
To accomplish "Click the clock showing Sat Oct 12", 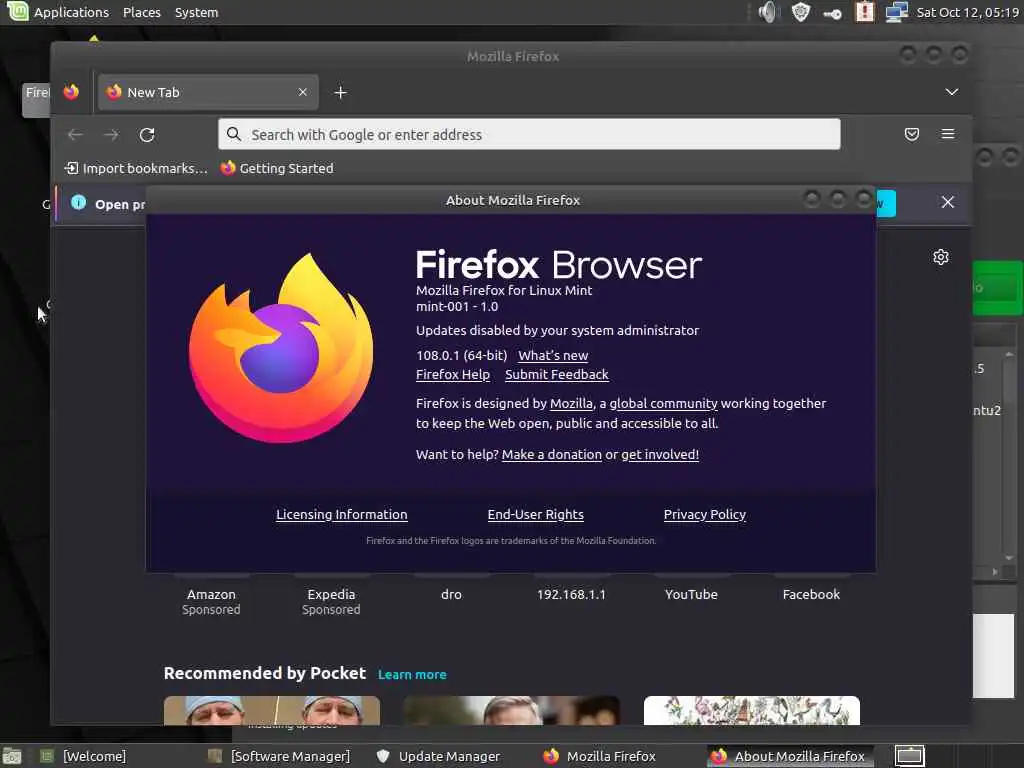I will [x=967, y=12].
